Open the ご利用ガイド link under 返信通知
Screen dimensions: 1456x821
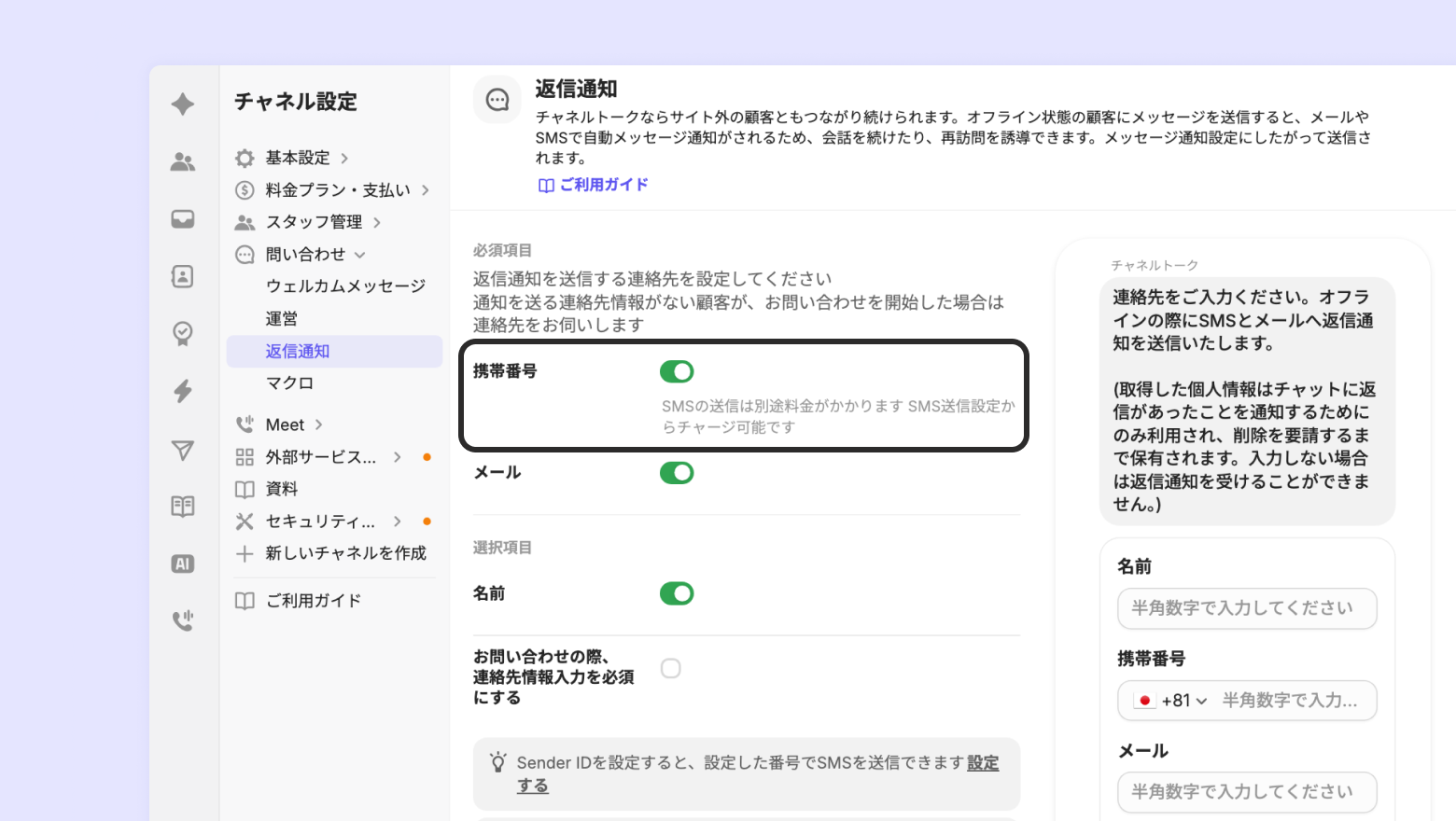pos(594,185)
